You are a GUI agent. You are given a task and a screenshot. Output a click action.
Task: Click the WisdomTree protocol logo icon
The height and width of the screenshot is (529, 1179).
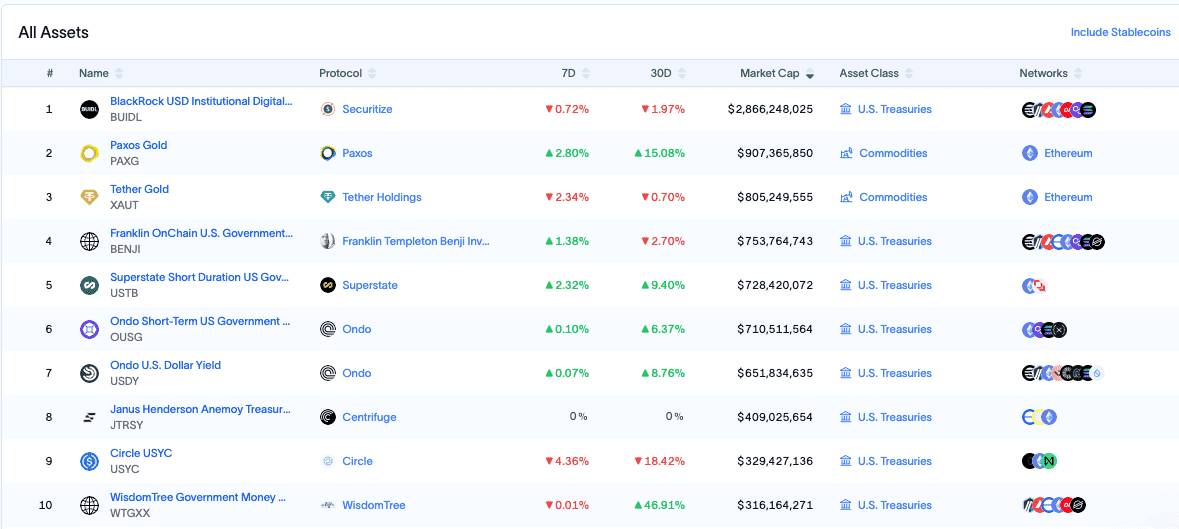[327, 505]
